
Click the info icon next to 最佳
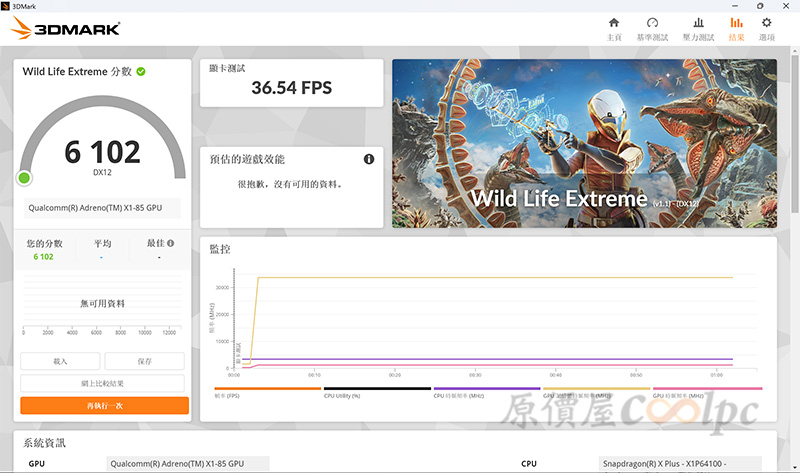pos(170,243)
